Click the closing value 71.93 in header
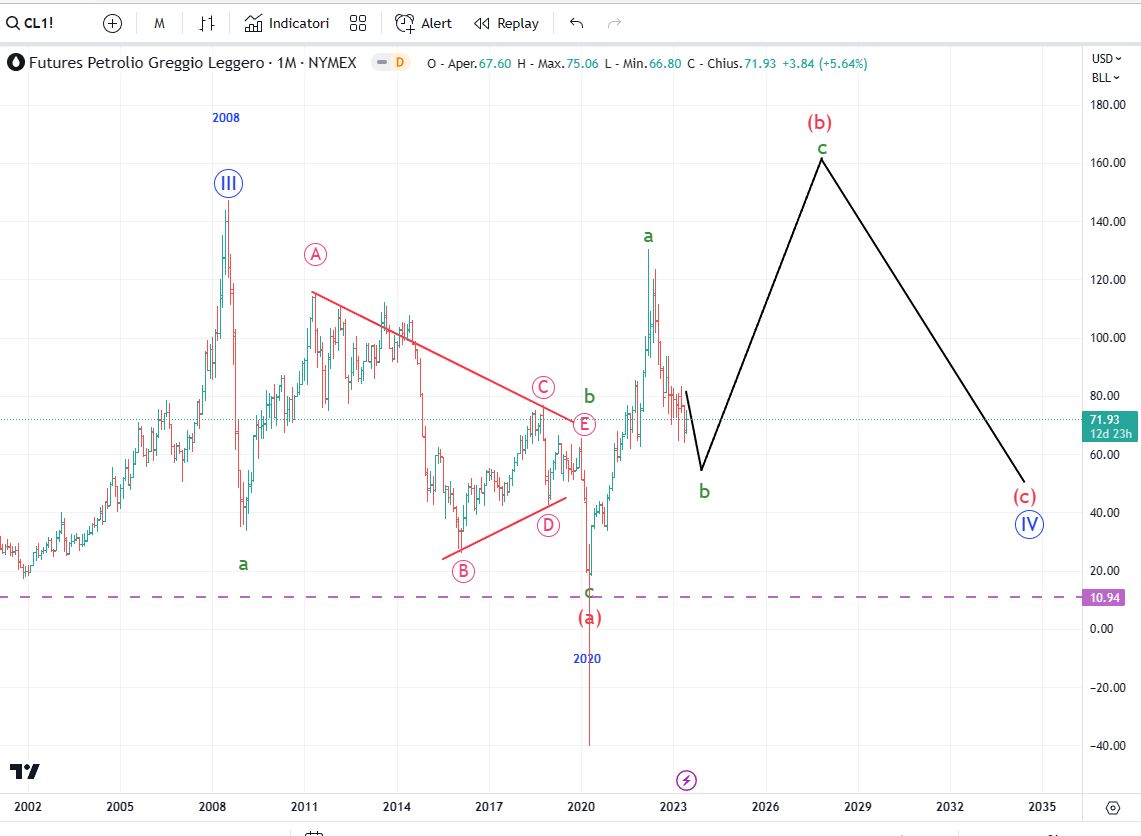The image size is (1141, 836). click(760, 63)
